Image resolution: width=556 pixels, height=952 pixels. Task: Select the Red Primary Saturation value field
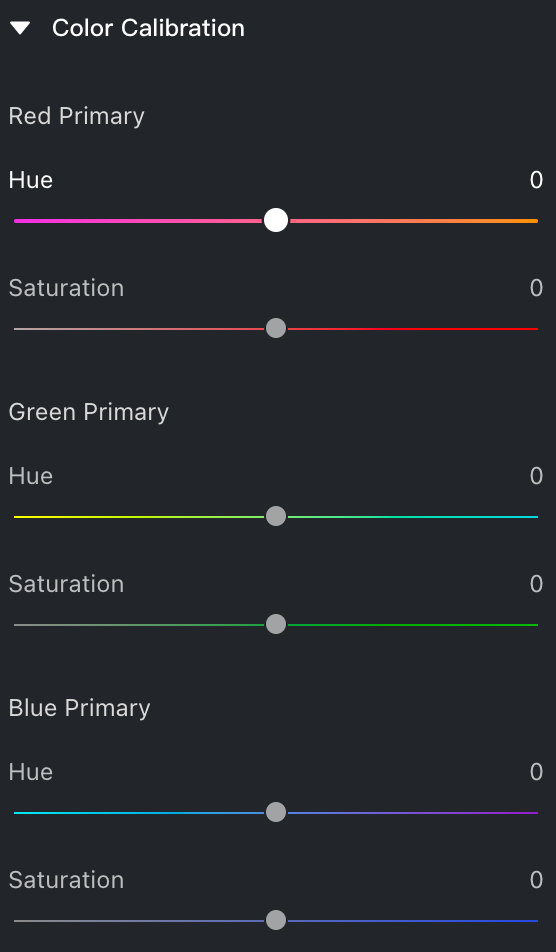(536, 288)
